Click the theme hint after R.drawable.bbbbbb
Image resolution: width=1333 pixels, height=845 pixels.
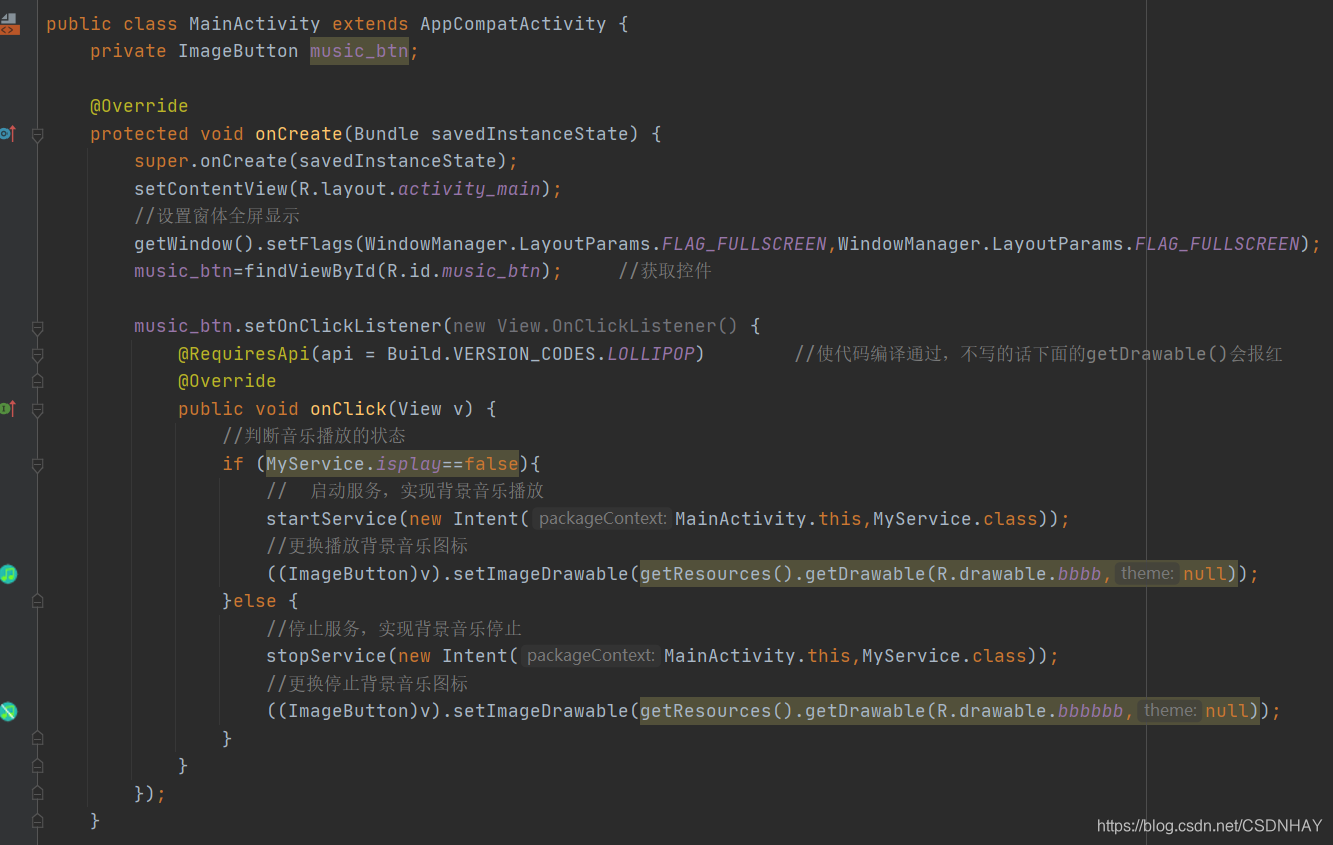coord(1170,711)
